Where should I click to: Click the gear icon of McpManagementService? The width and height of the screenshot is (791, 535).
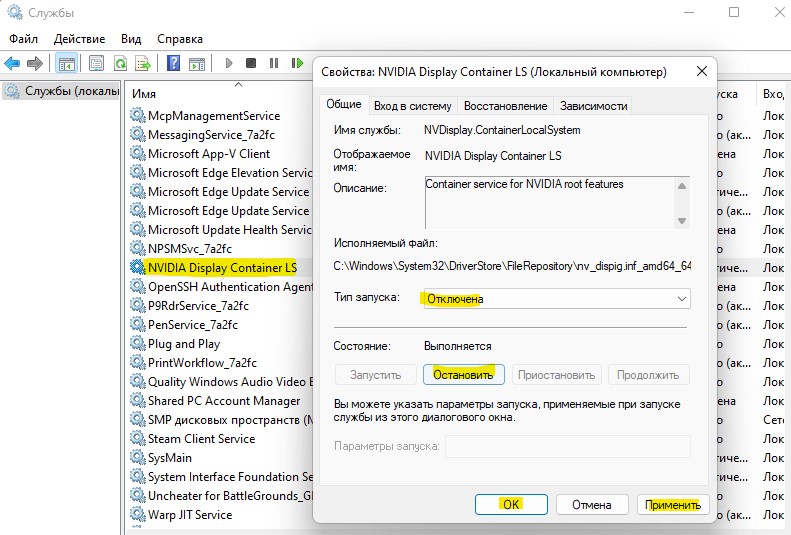138,115
